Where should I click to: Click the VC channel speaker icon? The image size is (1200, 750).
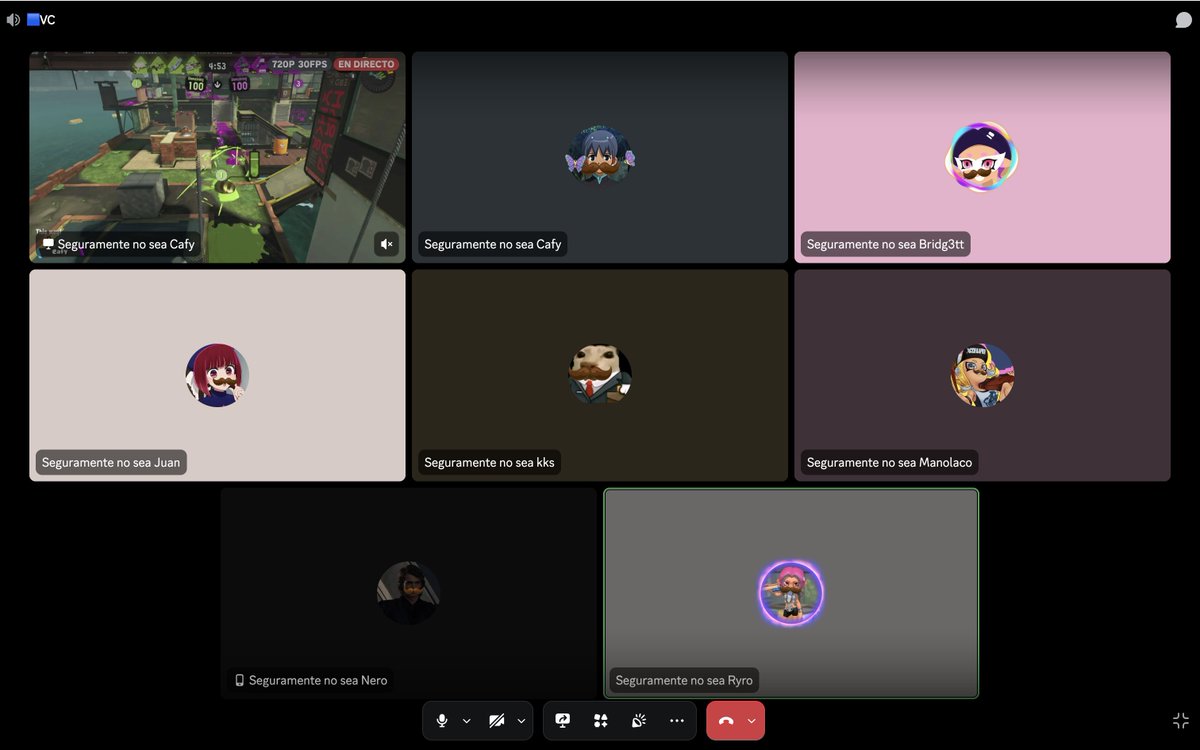[x=13, y=19]
